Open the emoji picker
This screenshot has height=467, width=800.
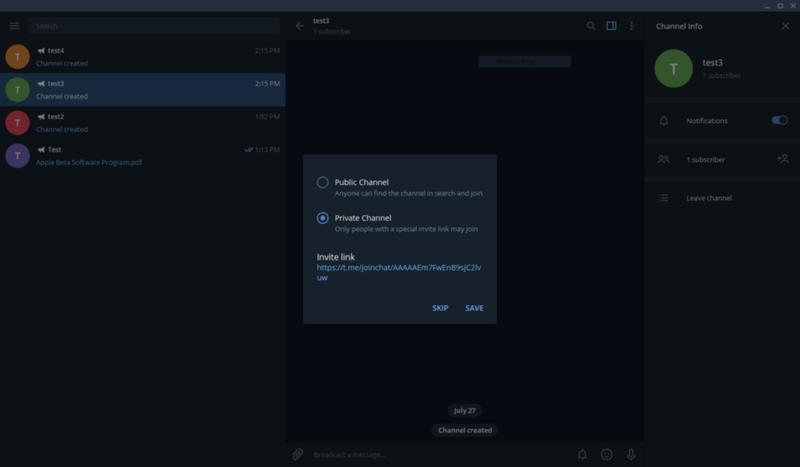(x=606, y=454)
